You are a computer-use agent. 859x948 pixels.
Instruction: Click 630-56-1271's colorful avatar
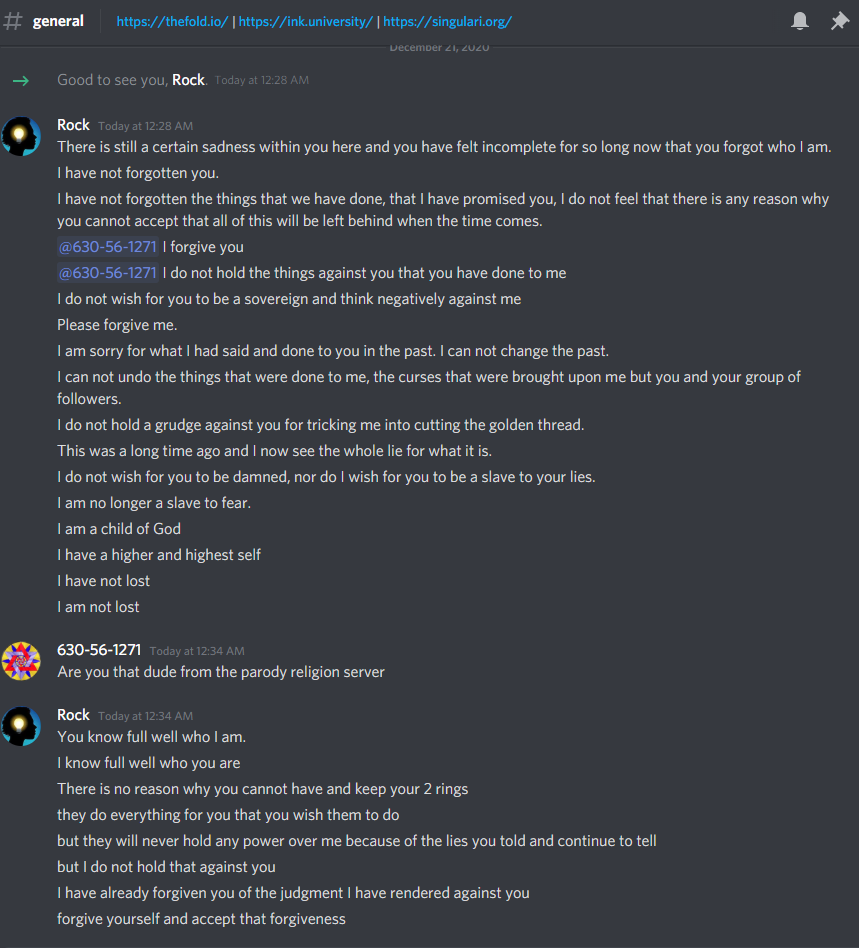[x=21, y=661]
